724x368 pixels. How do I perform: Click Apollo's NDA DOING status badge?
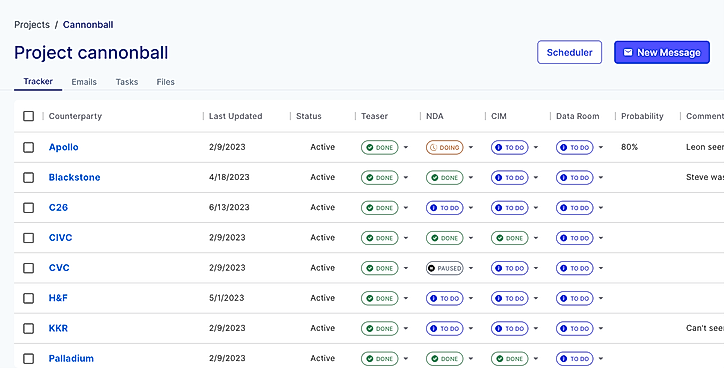point(444,147)
